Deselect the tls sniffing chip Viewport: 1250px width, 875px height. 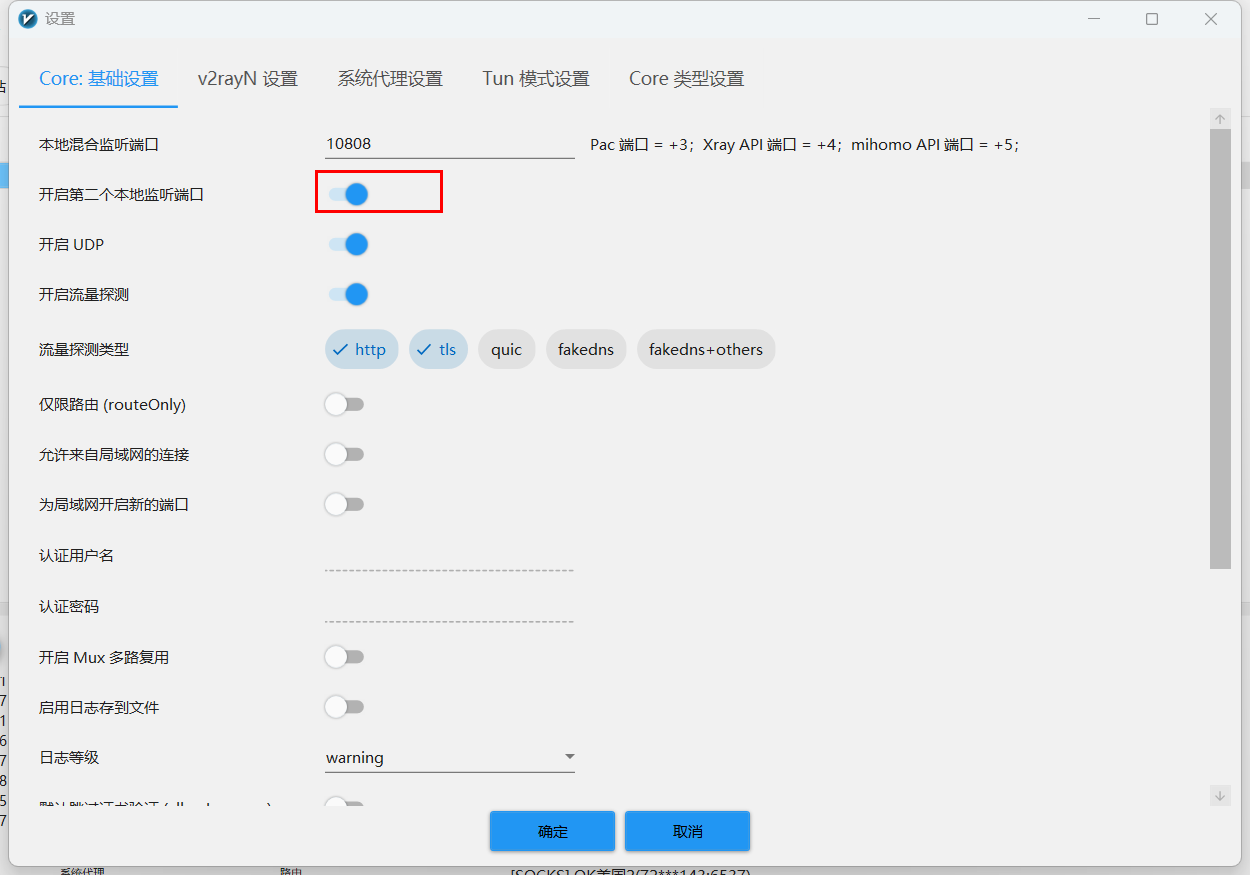438,350
